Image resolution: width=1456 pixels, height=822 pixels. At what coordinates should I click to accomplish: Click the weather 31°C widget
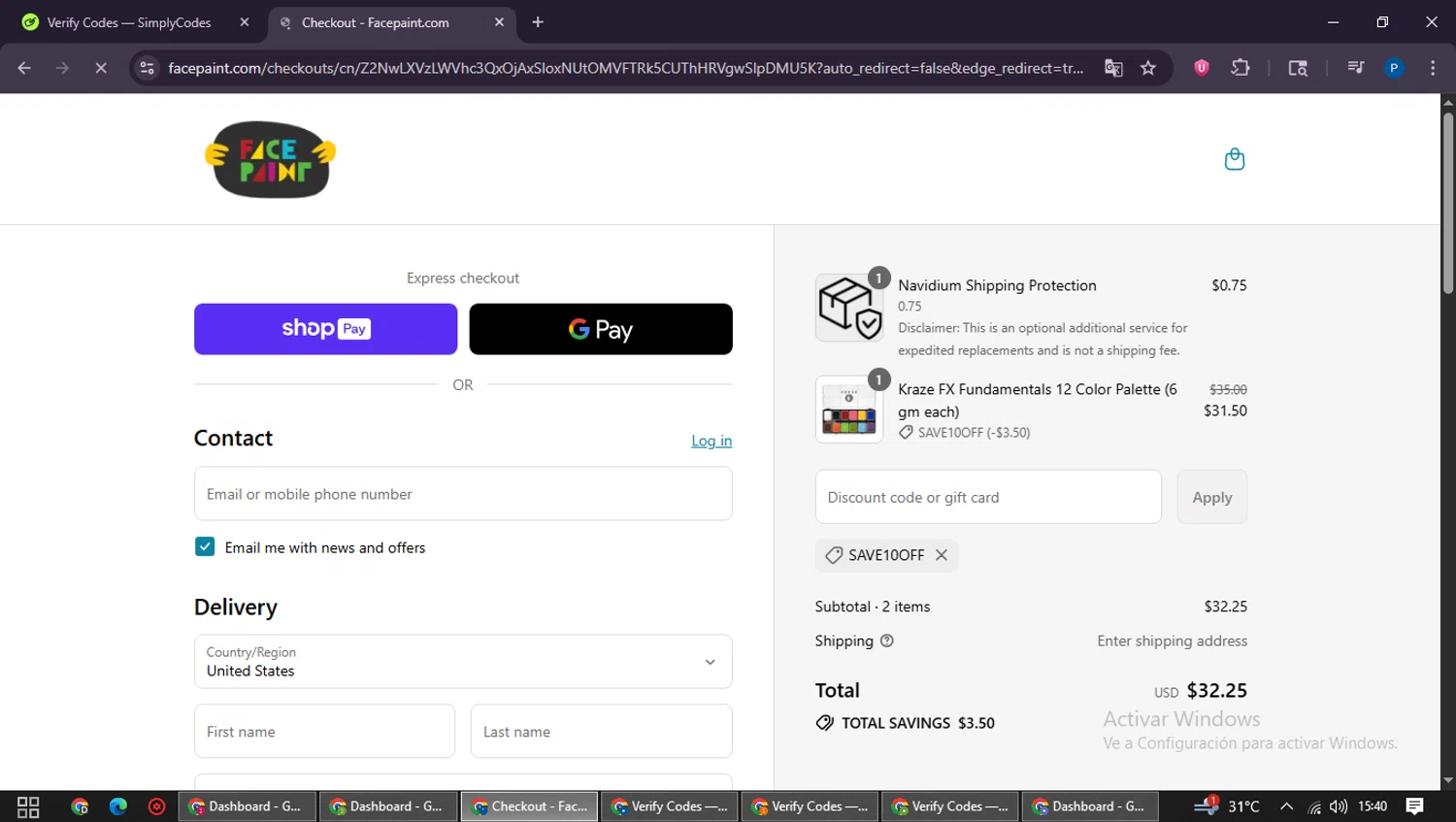point(1227,806)
